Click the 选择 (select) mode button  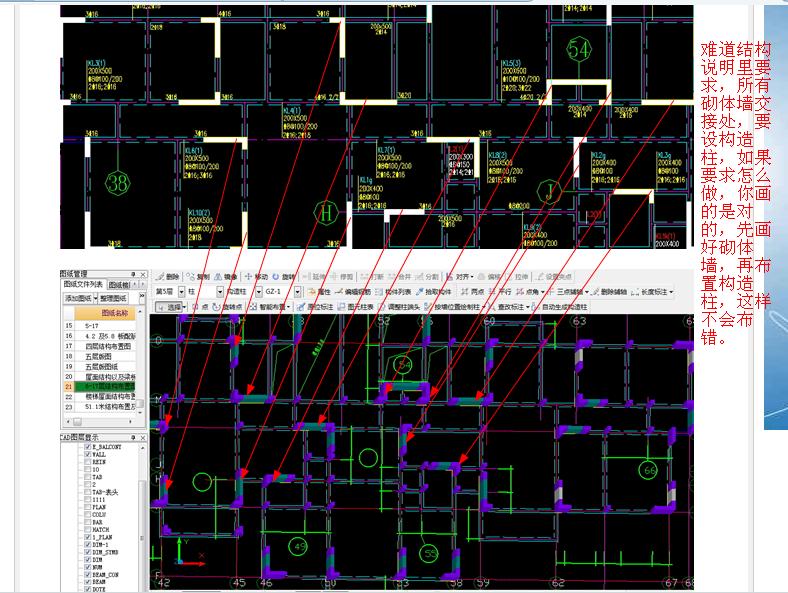tap(171, 307)
